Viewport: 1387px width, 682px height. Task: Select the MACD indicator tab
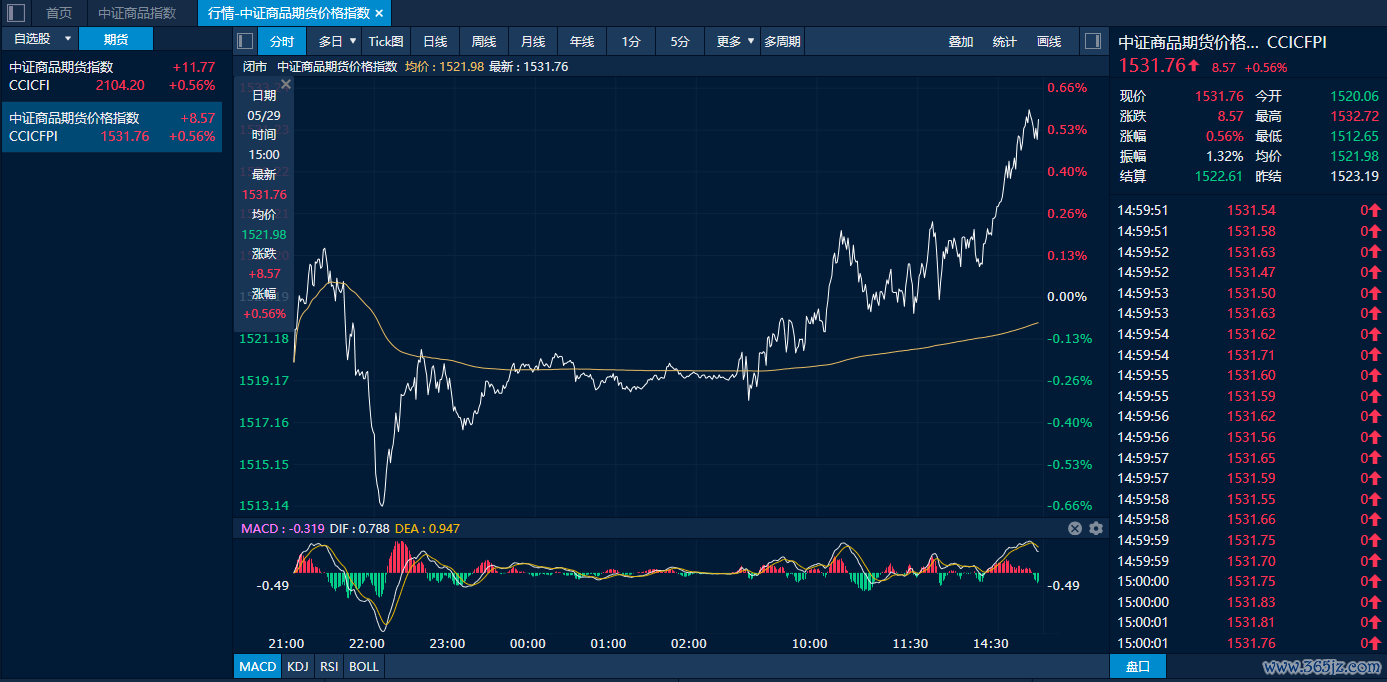pyautogui.click(x=258, y=666)
